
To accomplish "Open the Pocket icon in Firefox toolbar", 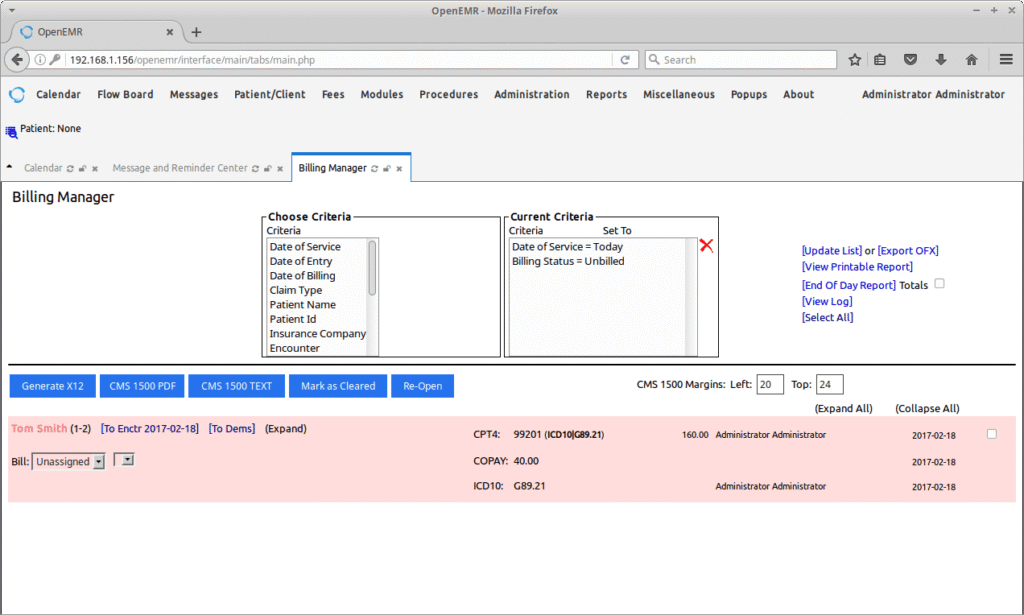I will (x=910, y=59).
